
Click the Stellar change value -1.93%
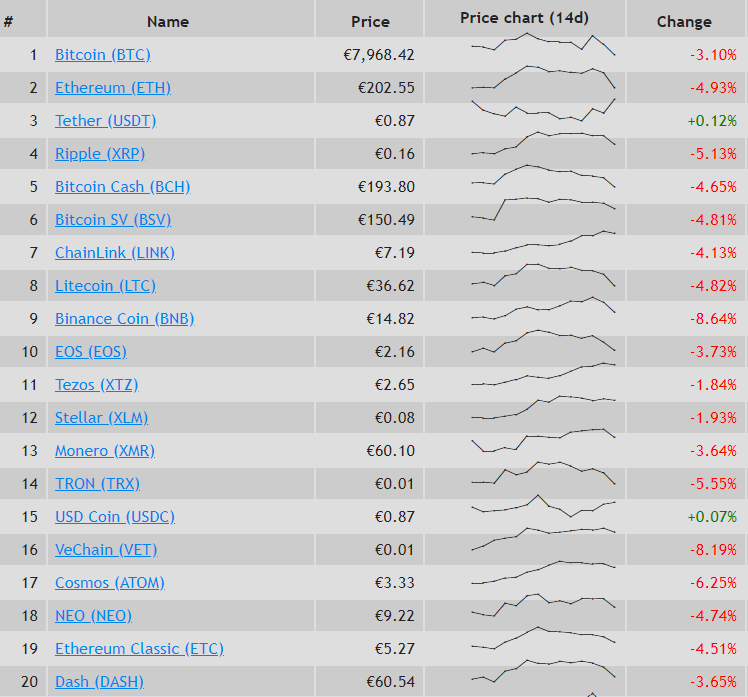pos(713,417)
